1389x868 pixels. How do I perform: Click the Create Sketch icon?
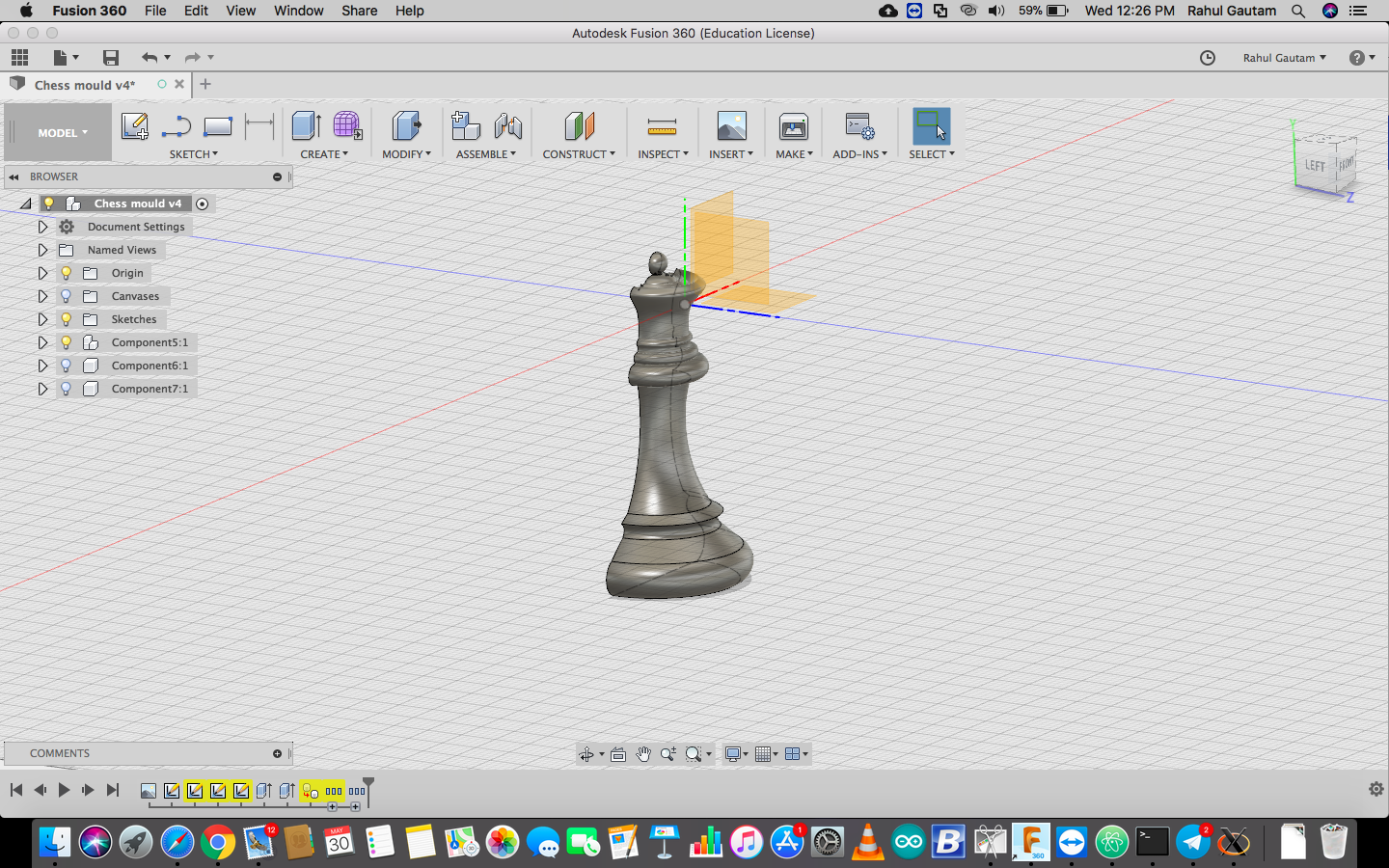pyautogui.click(x=135, y=126)
